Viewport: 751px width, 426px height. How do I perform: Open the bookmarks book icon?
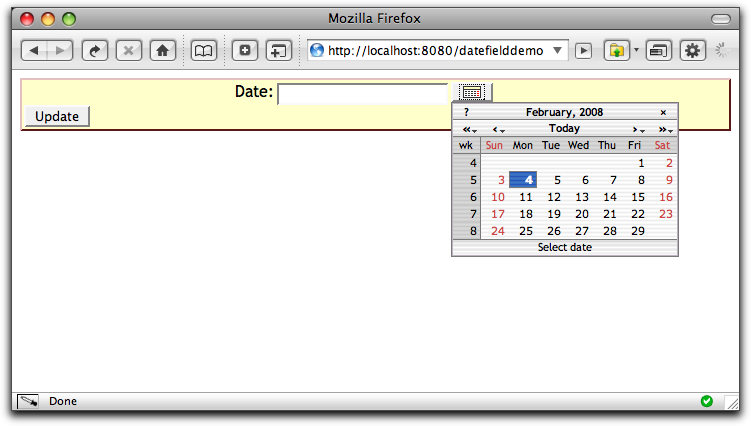tap(204, 50)
